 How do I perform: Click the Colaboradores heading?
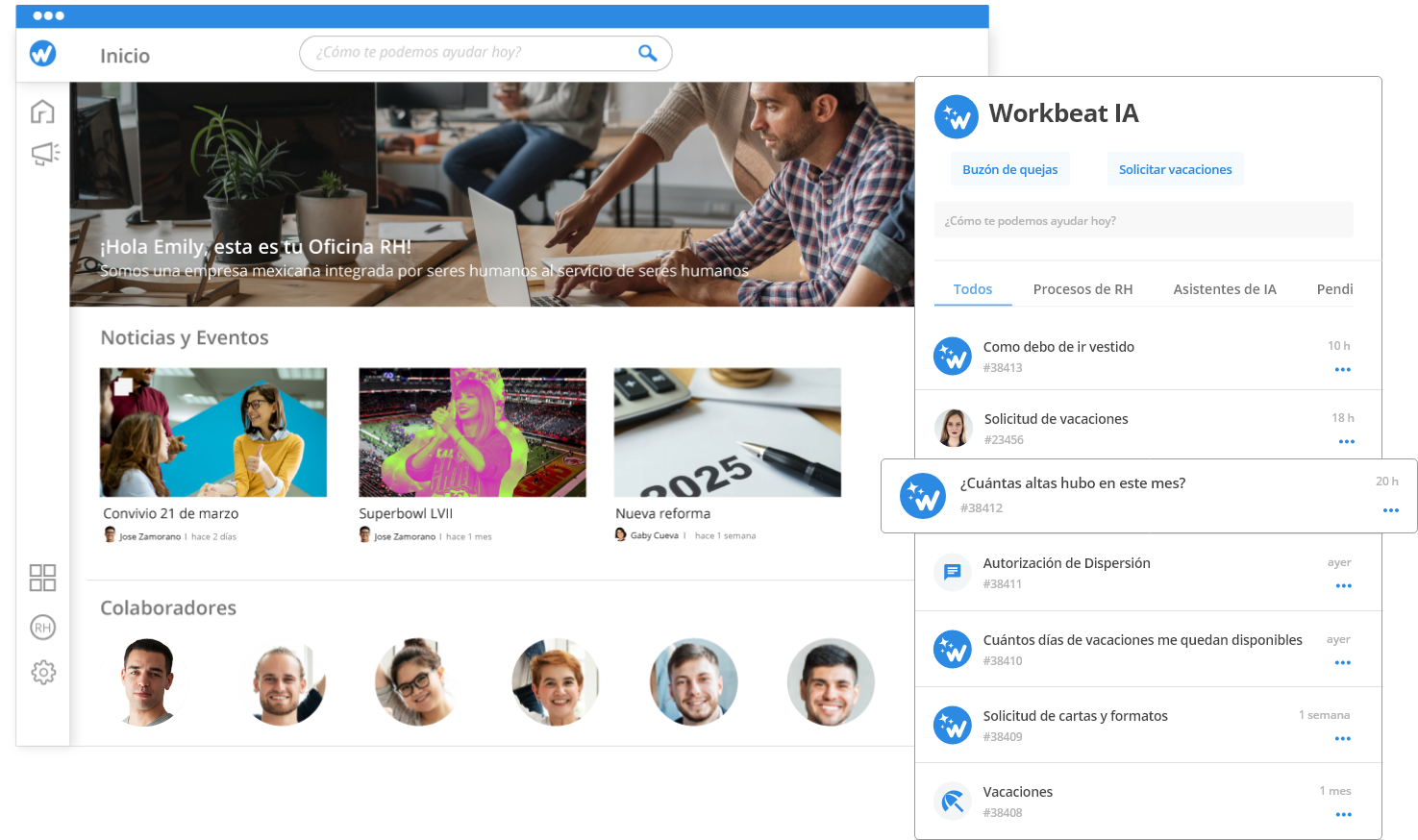pos(168,607)
